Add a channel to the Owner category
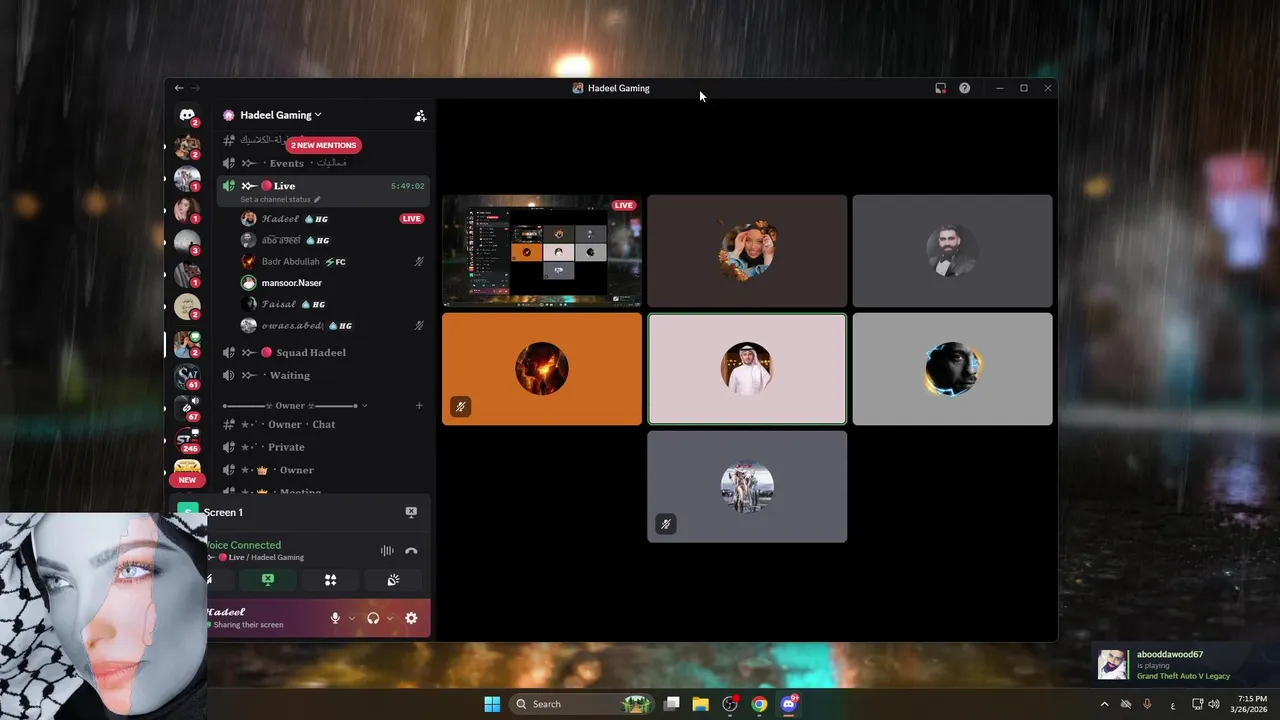The width and height of the screenshot is (1280, 720). (x=419, y=406)
